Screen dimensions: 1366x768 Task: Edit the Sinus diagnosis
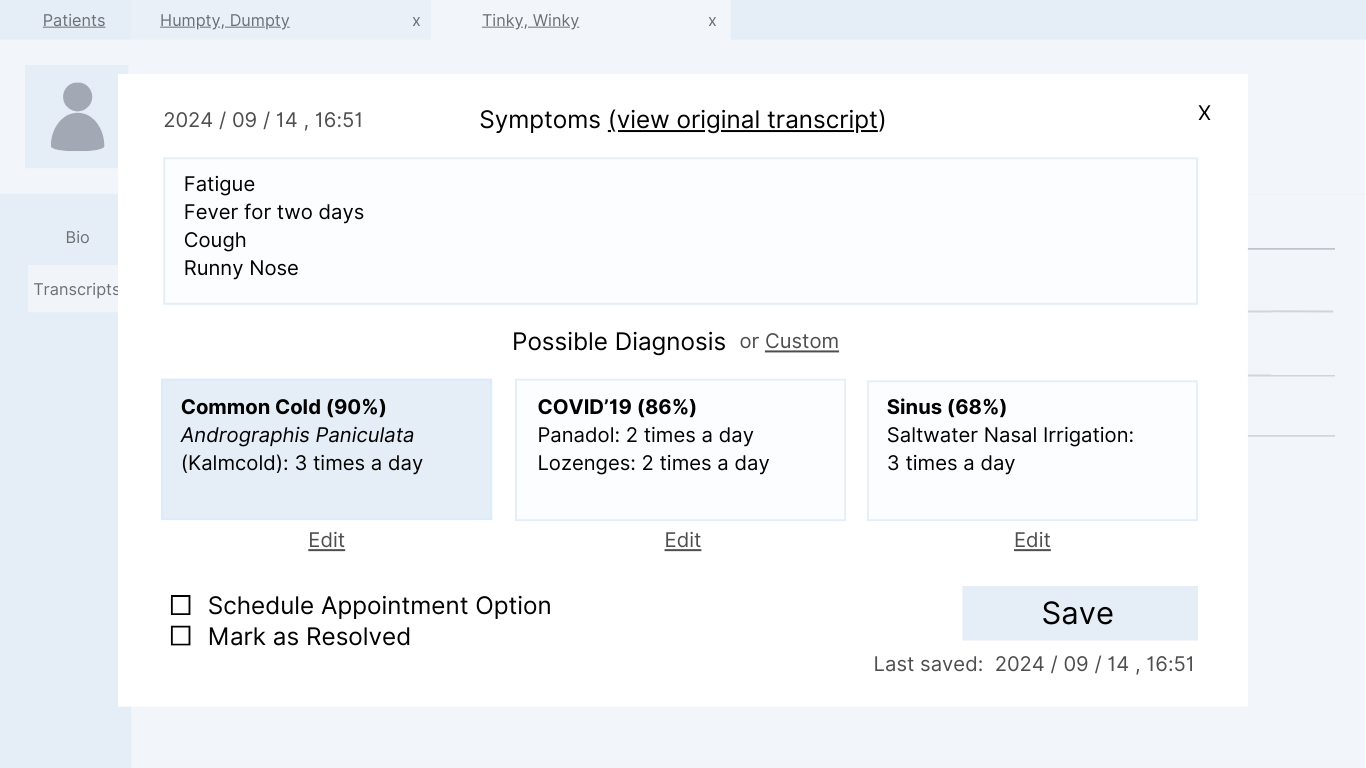pos(1032,540)
